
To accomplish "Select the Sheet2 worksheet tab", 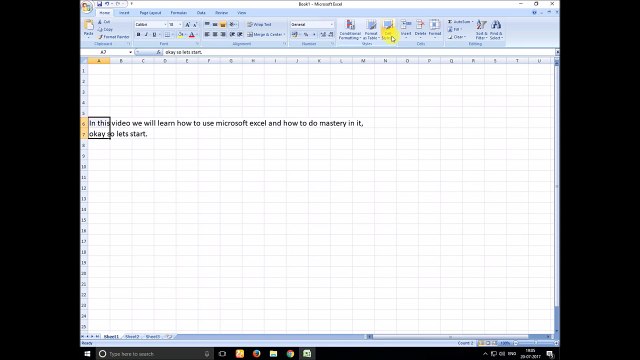I will 132,337.
